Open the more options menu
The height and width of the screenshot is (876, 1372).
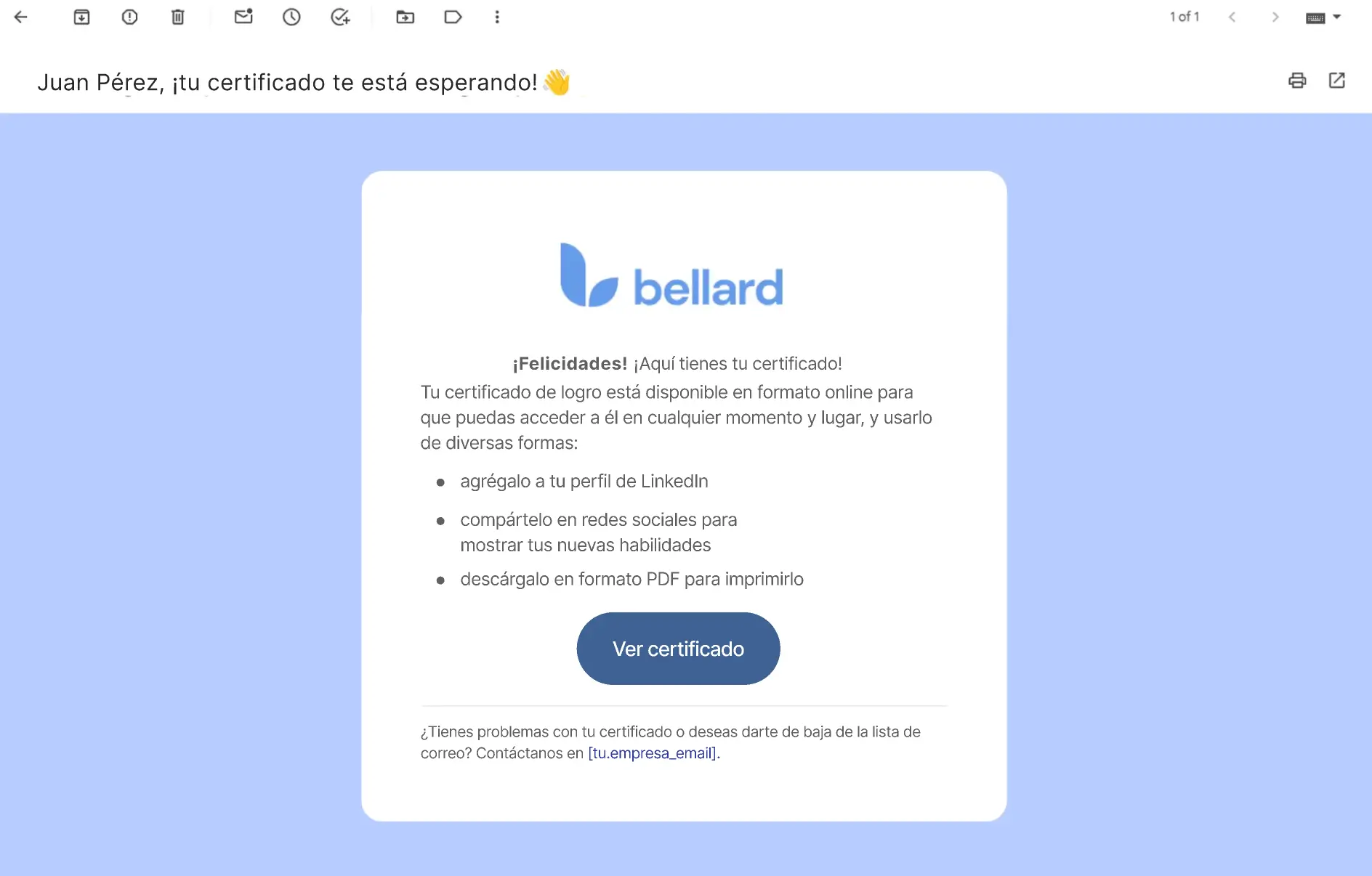[x=497, y=17]
